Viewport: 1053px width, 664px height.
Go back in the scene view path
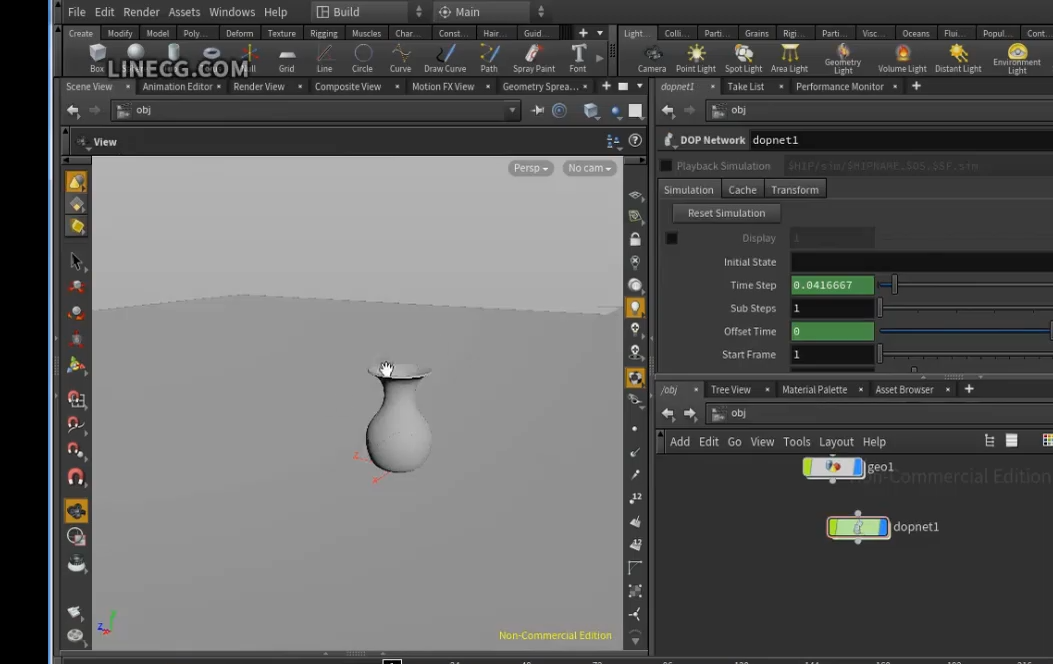click(73, 110)
